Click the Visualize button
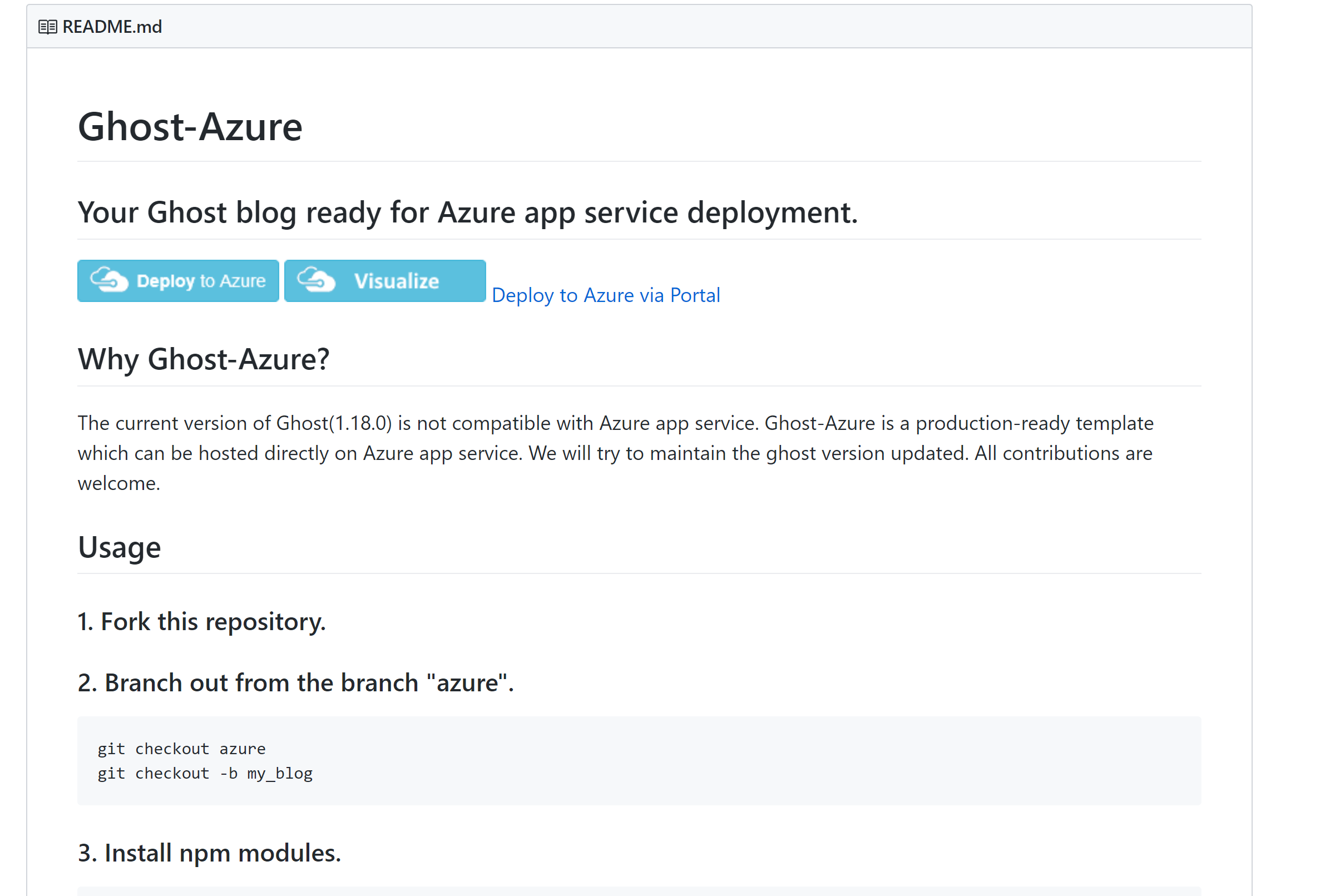The width and height of the screenshot is (1340, 896). pyautogui.click(x=385, y=280)
